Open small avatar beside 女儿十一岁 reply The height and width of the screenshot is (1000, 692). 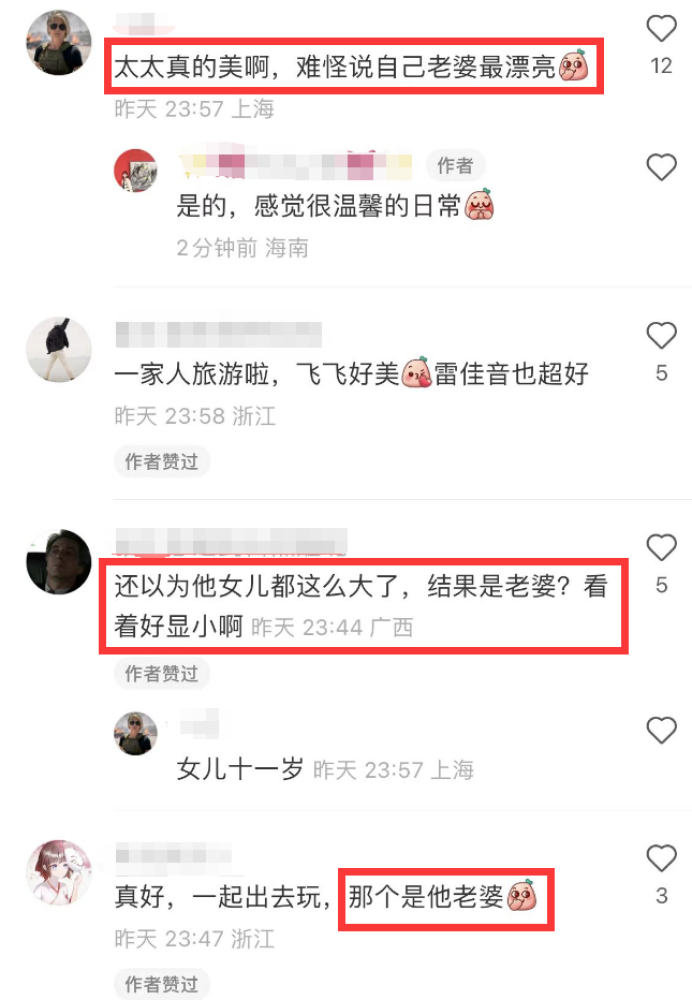(x=135, y=733)
